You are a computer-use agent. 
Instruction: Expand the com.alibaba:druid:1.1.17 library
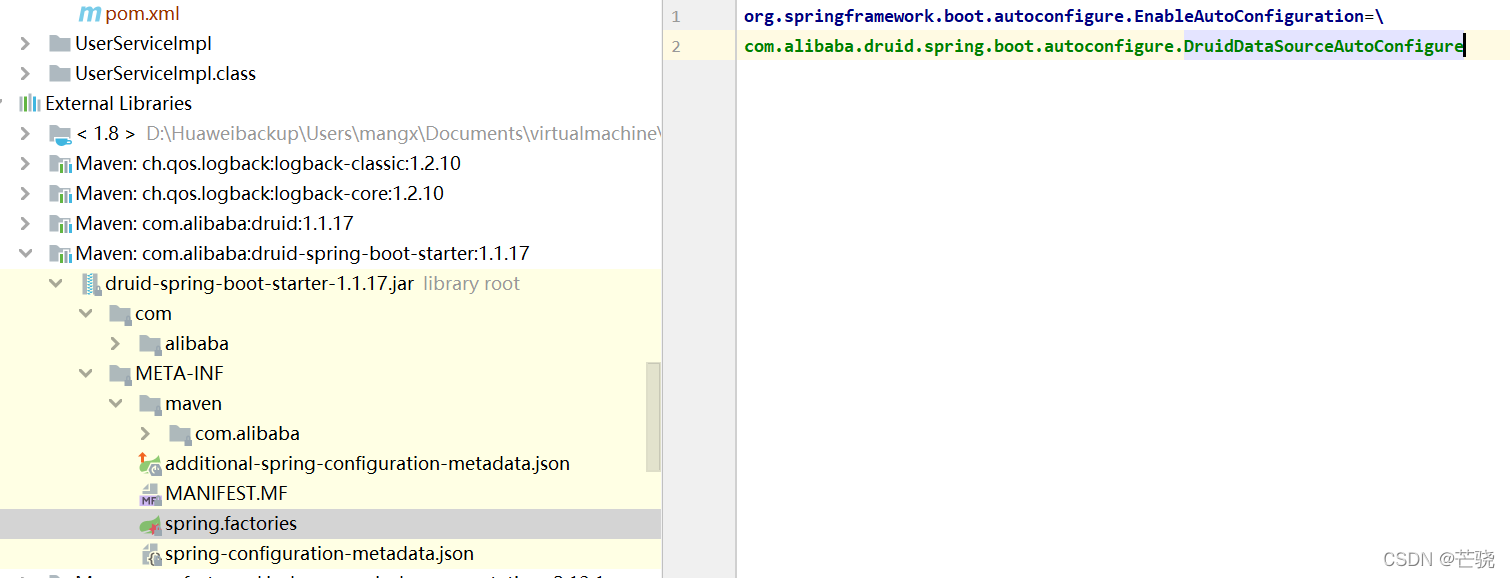pyautogui.click(x=26, y=224)
